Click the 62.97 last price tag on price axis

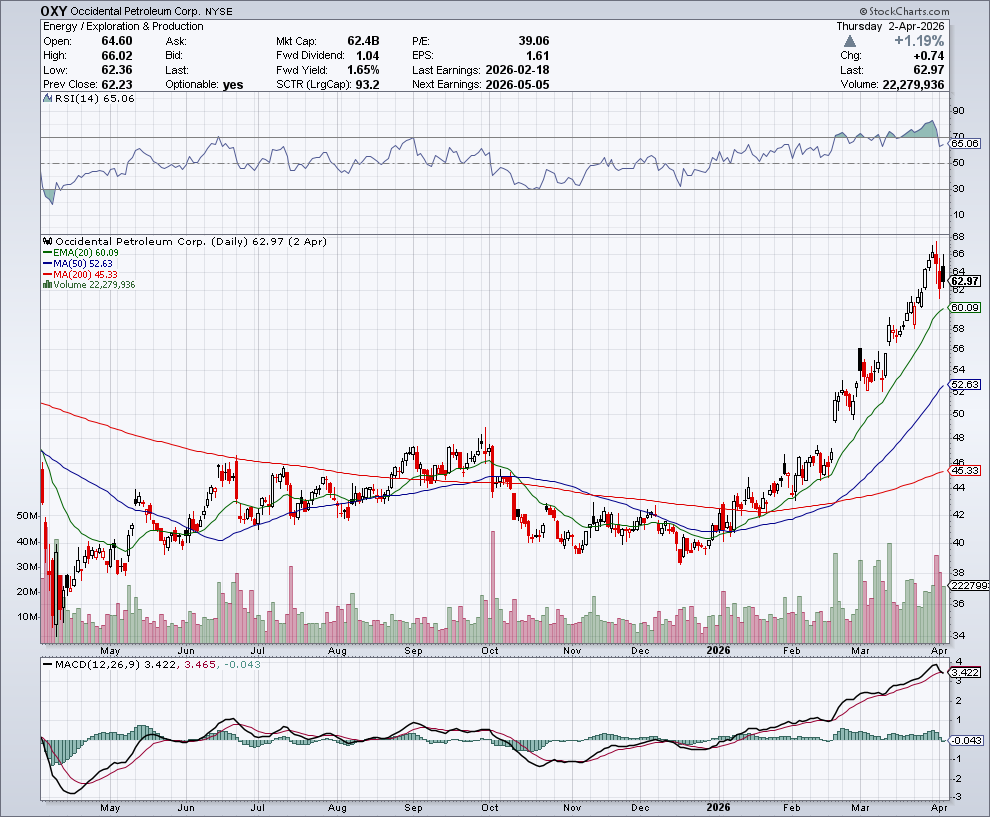[965, 281]
